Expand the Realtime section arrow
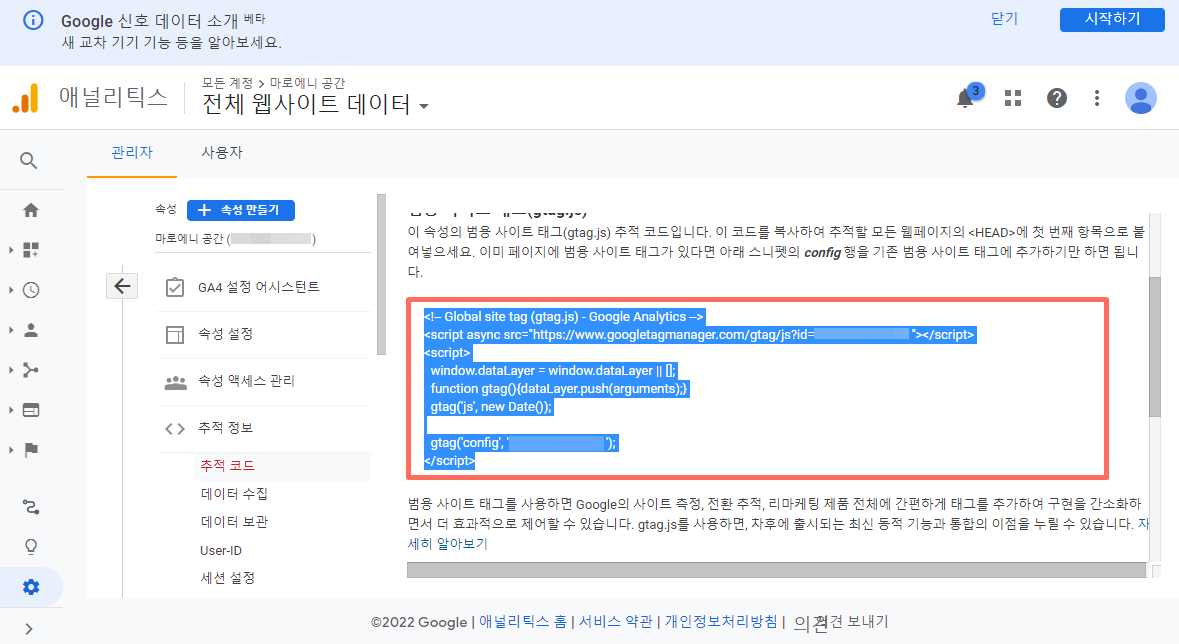Viewport: 1179px width, 644px height. 11,290
